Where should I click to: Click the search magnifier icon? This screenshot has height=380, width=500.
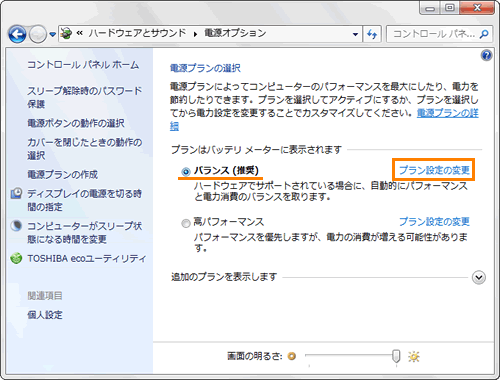[484, 34]
